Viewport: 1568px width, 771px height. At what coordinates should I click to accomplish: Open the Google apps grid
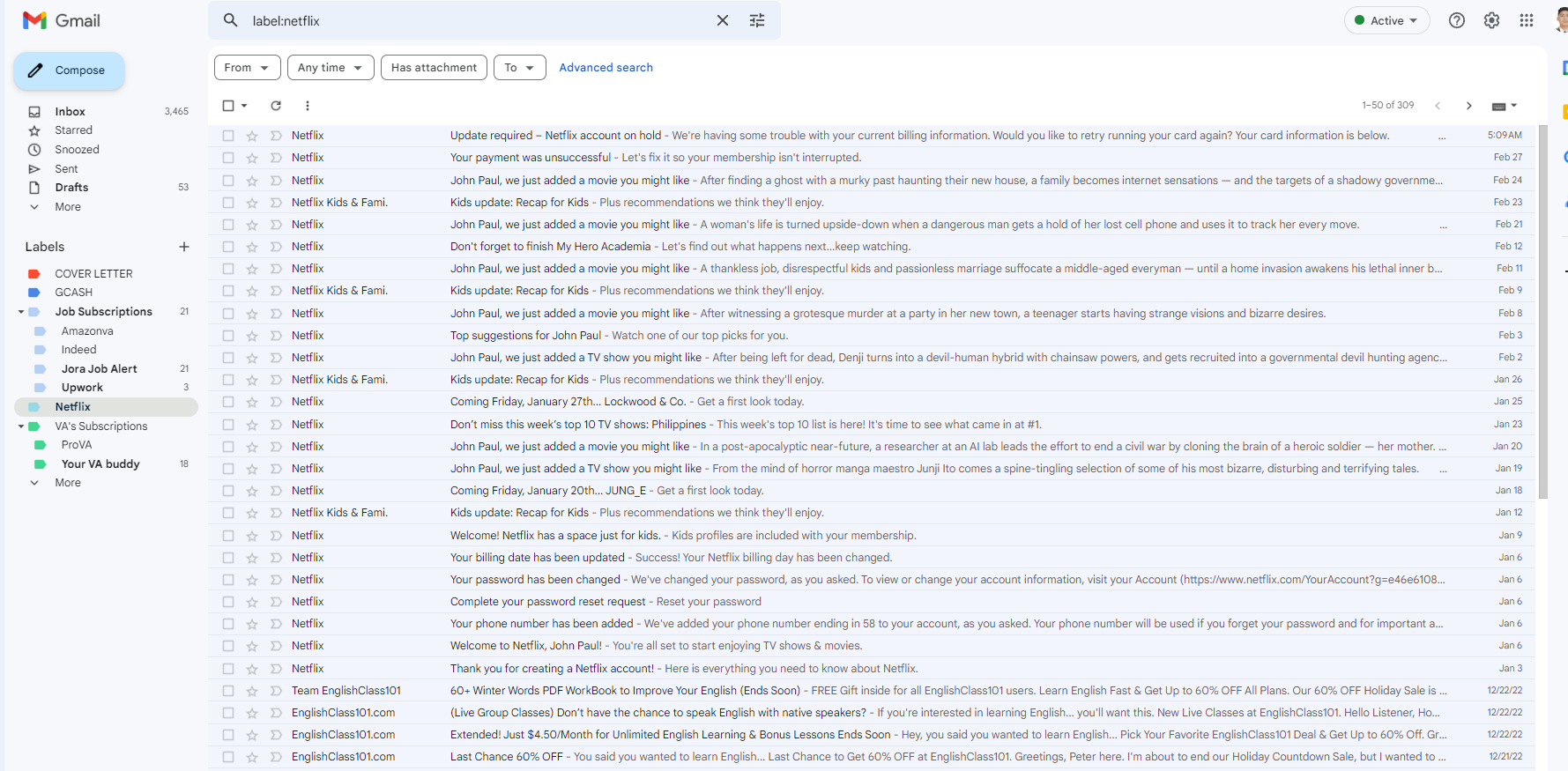click(x=1527, y=20)
